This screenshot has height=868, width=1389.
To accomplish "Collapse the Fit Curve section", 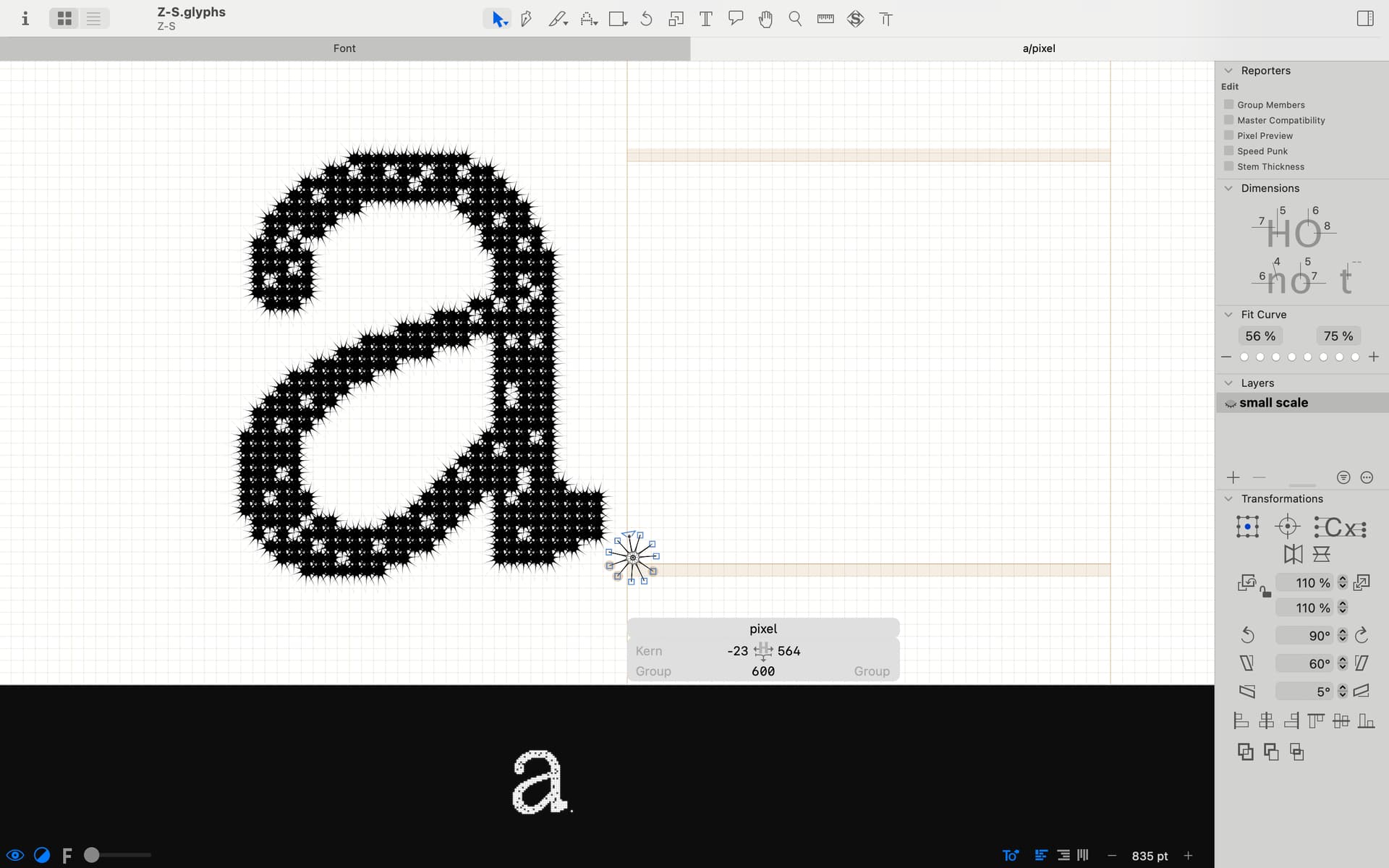I will [1228, 315].
